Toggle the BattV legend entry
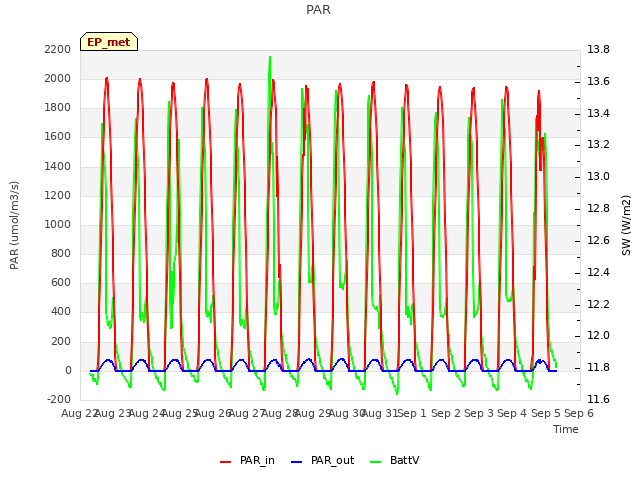The height and width of the screenshot is (480, 640). point(394,461)
